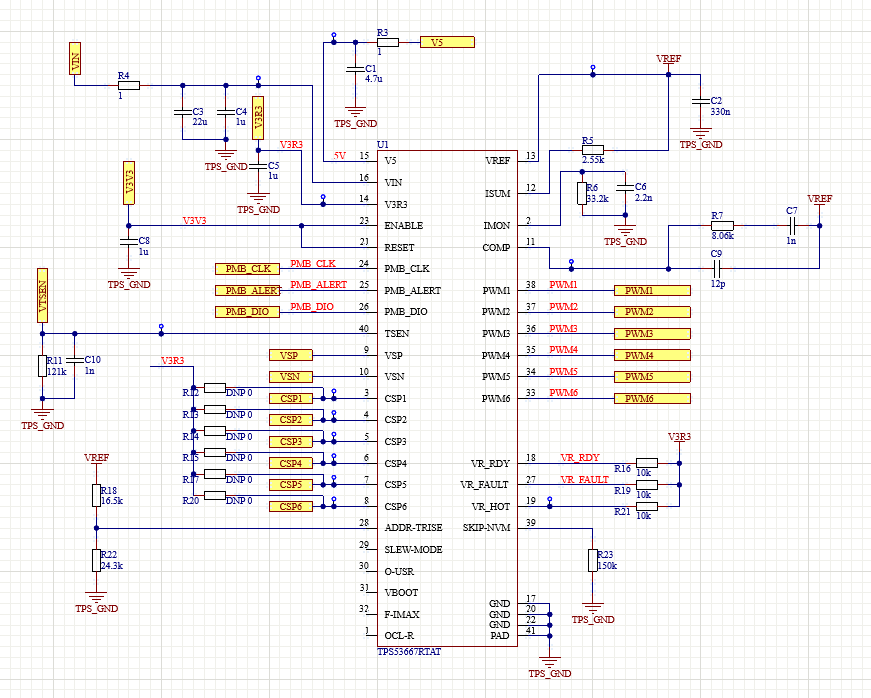This screenshot has height=698, width=871.
Task: Select resistor R23 150k
Action: [x=593, y=560]
